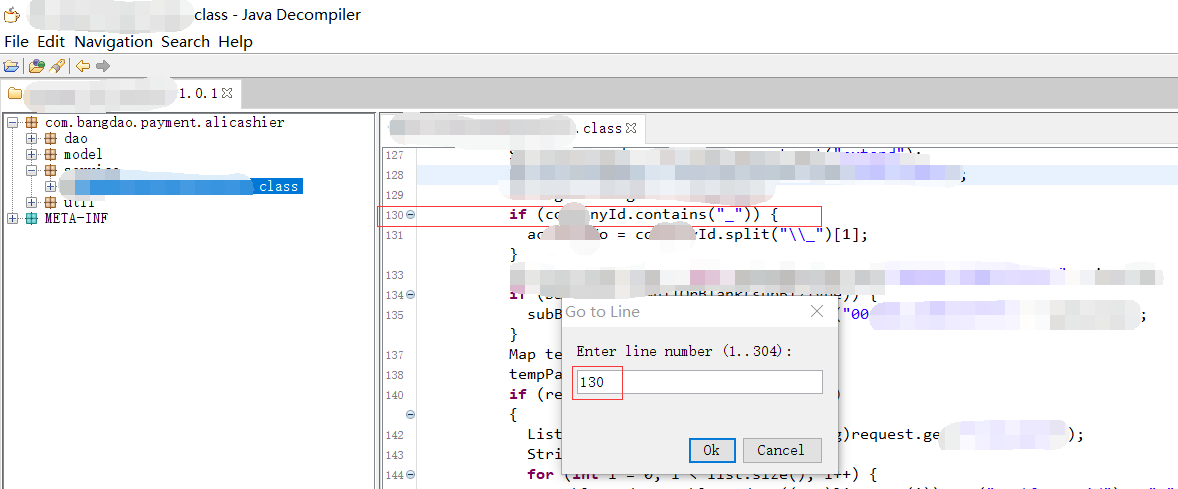Viewport: 1178px width, 489px height.
Task: Collapse the com.bangdao.payment.alicashier package
Action: 12,122
